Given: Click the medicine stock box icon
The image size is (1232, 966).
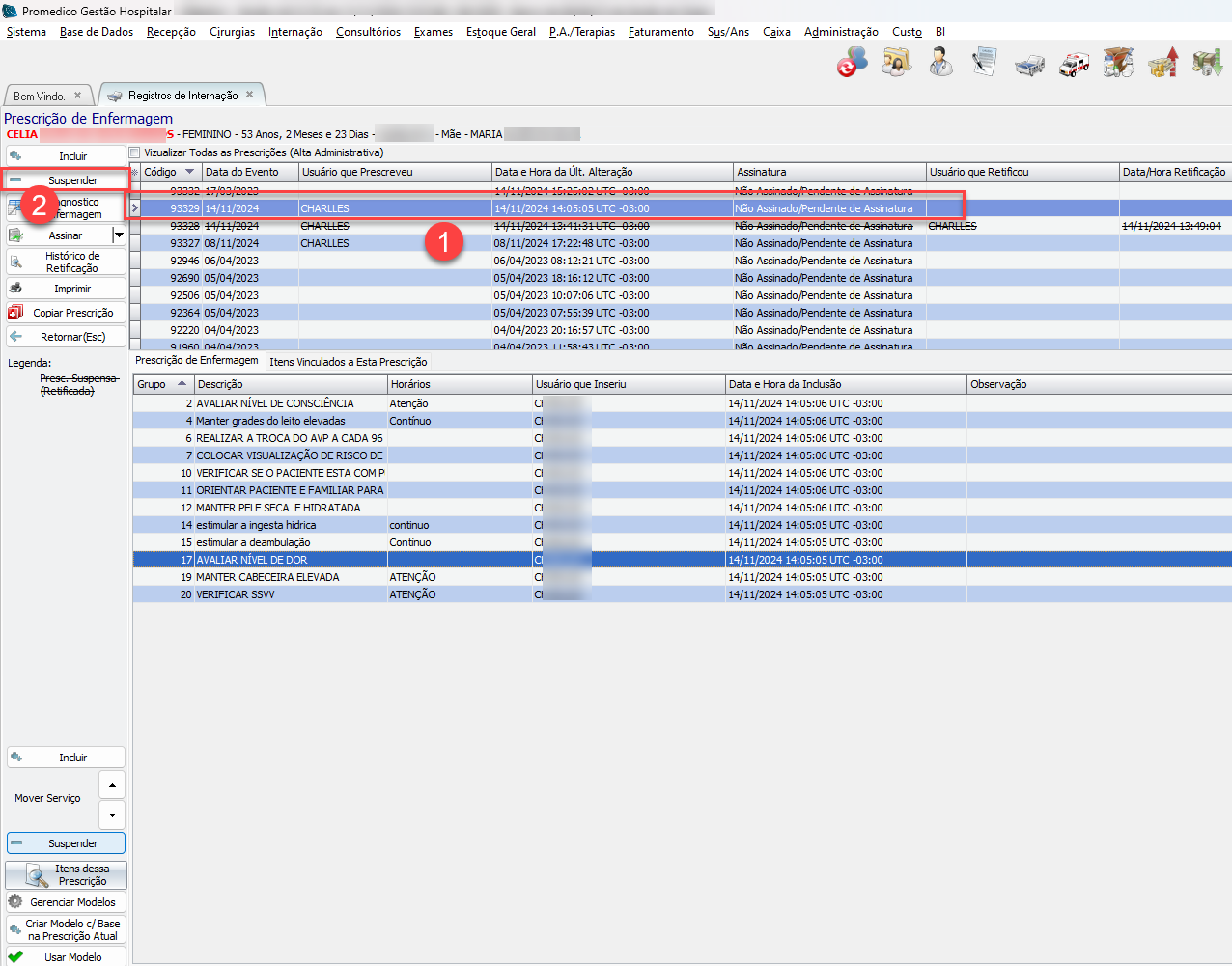Looking at the screenshot, I should click(1118, 64).
